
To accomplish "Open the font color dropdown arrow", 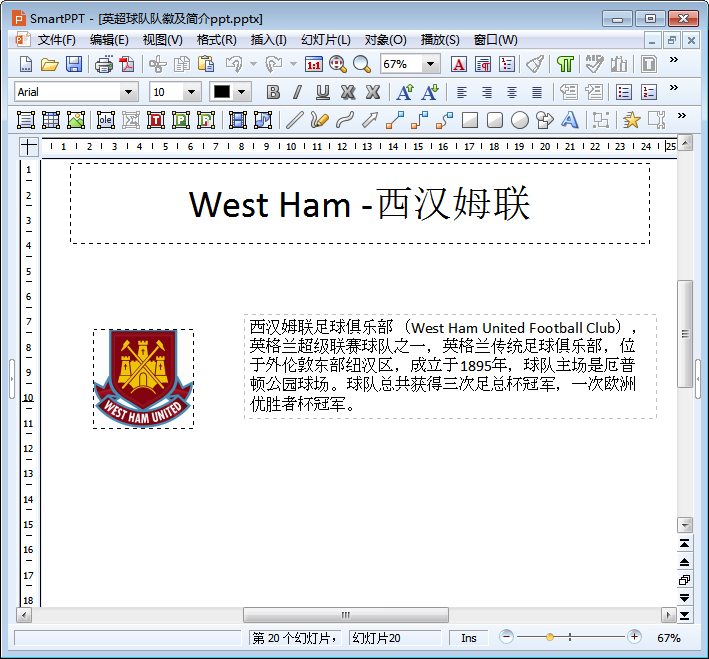I will (x=242, y=92).
